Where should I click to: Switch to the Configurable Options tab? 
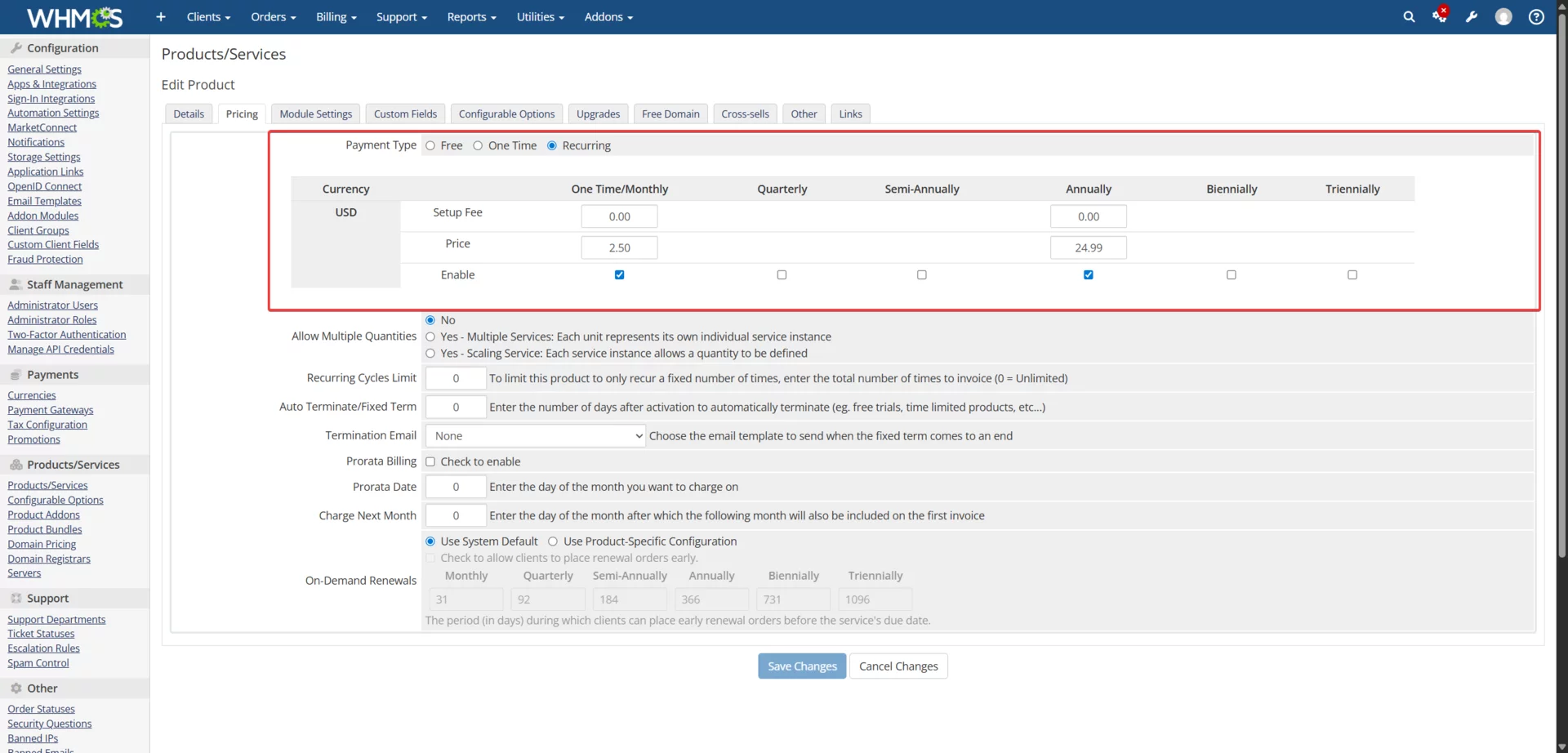(506, 114)
